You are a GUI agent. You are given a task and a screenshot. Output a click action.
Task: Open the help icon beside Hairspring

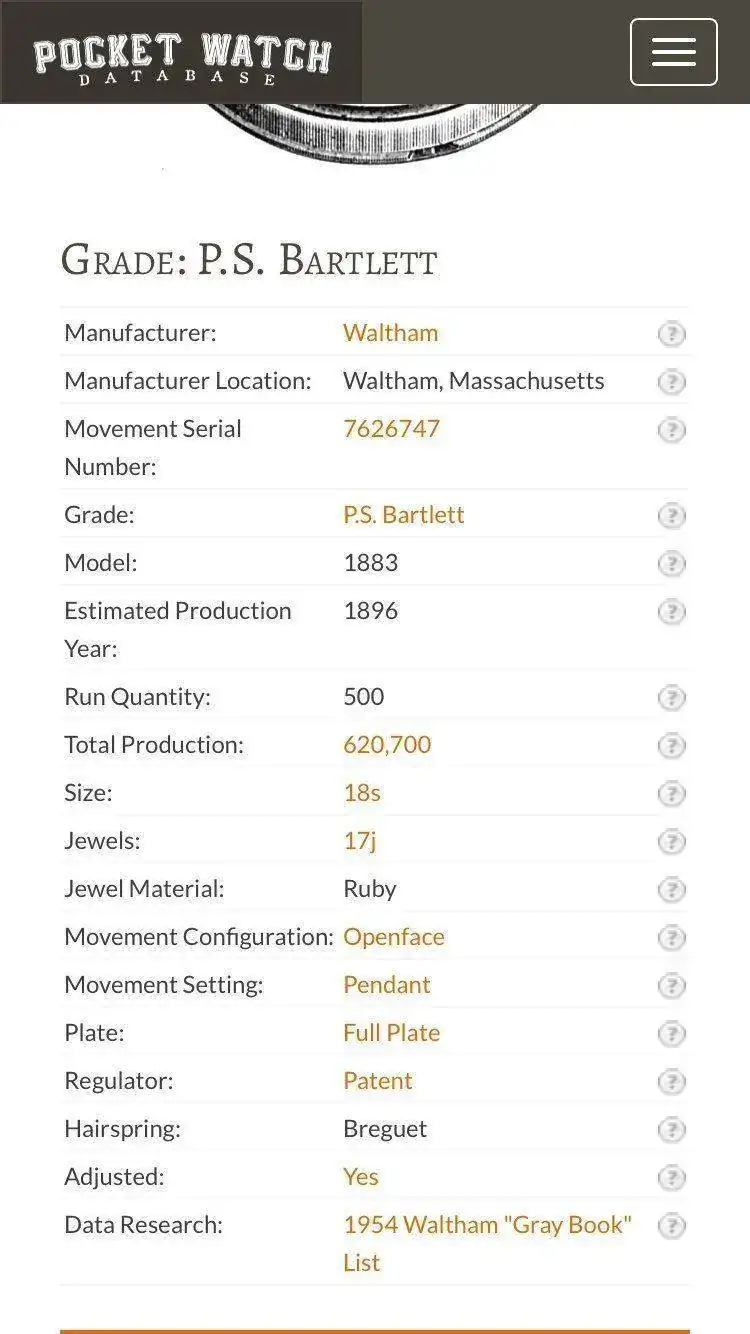click(x=672, y=1130)
